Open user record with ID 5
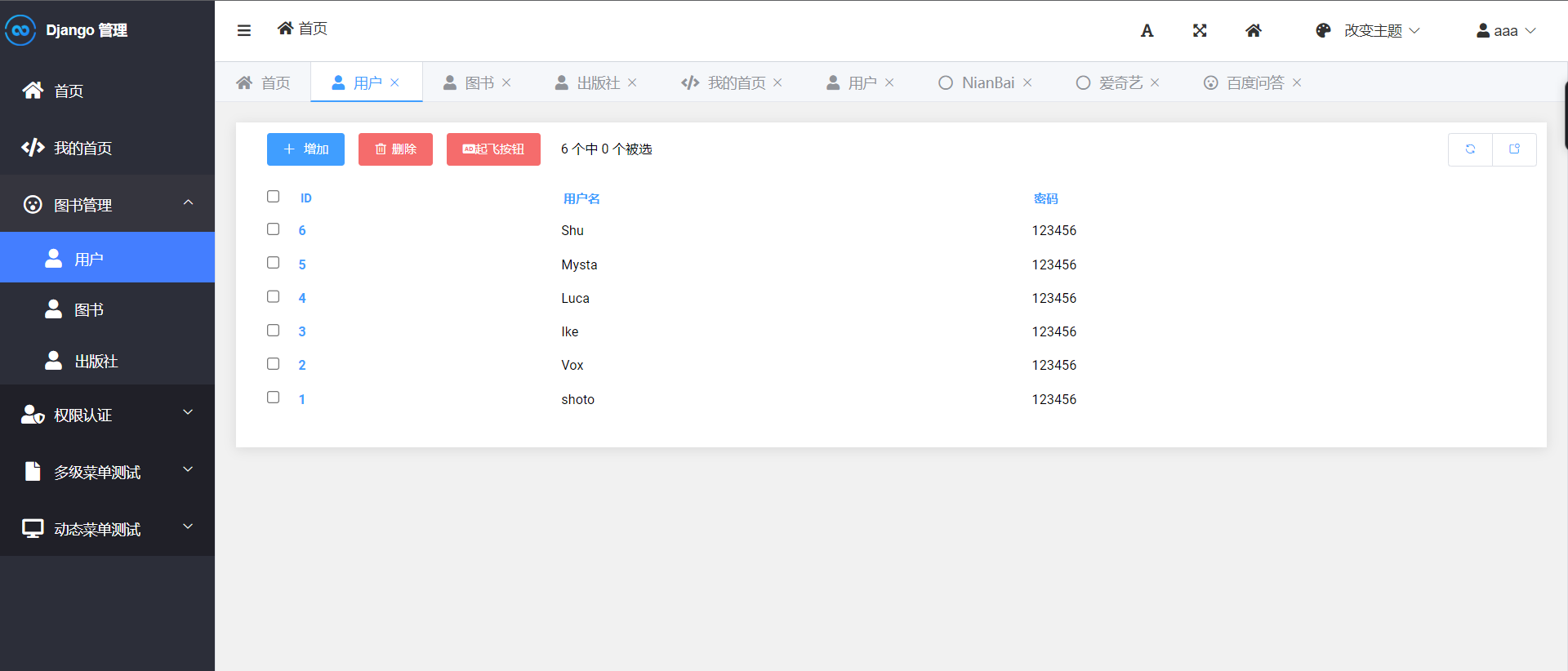Viewport: 1568px width, 671px height. [x=302, y=264]
